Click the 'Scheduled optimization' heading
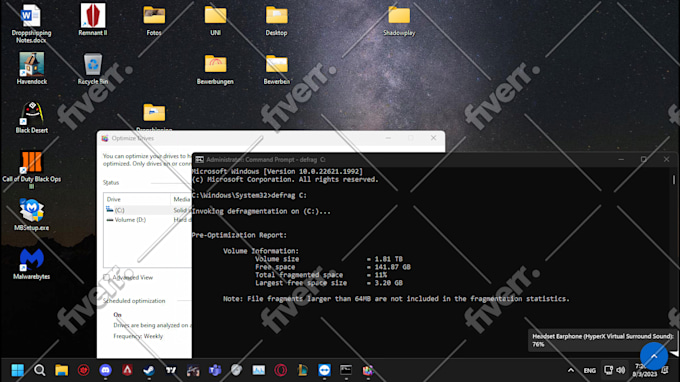This screenshot has height=382, width=680. point(134,301)
